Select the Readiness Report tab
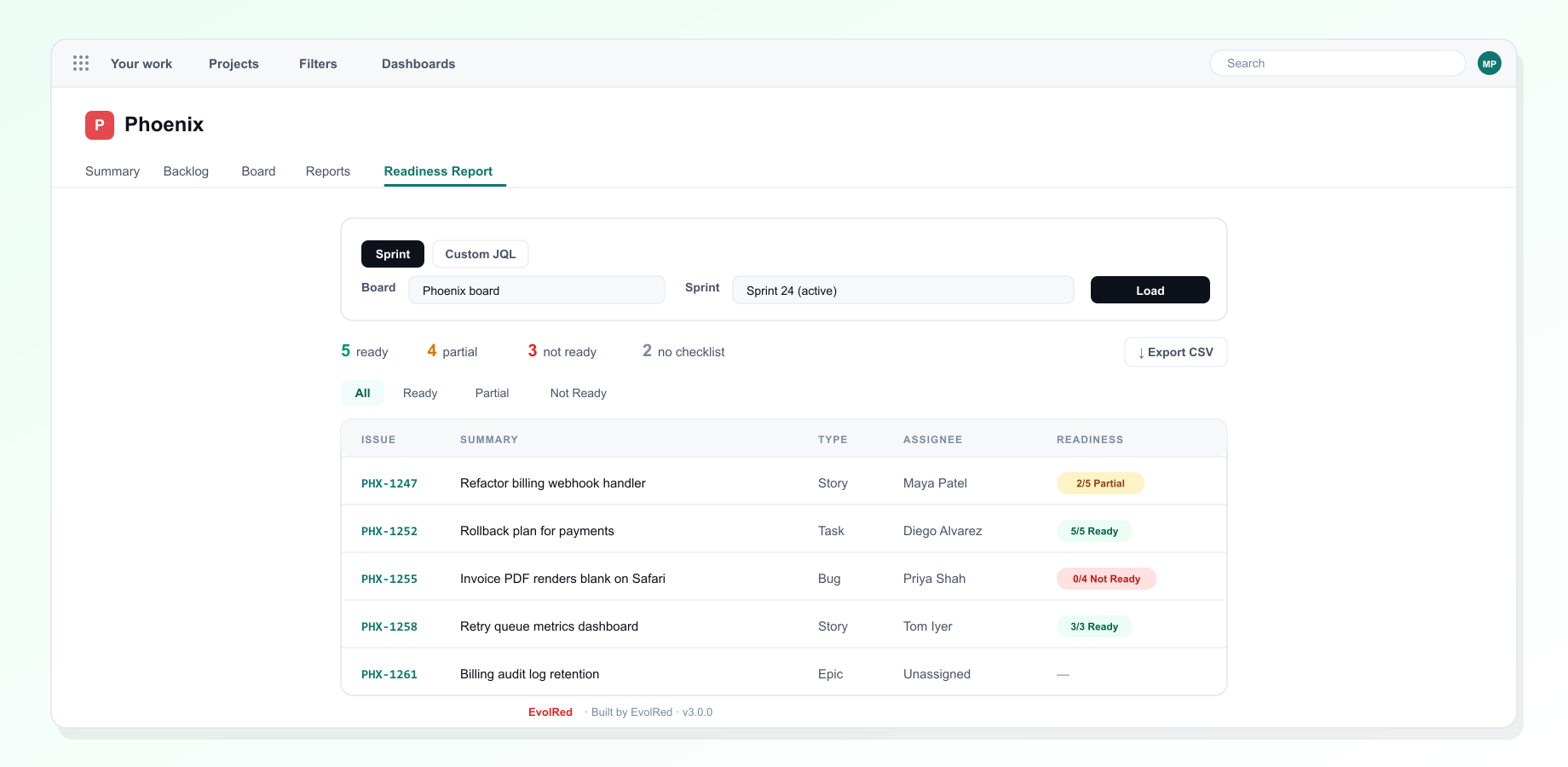This screenshot has width=1568, height=767. pos(438,171)
